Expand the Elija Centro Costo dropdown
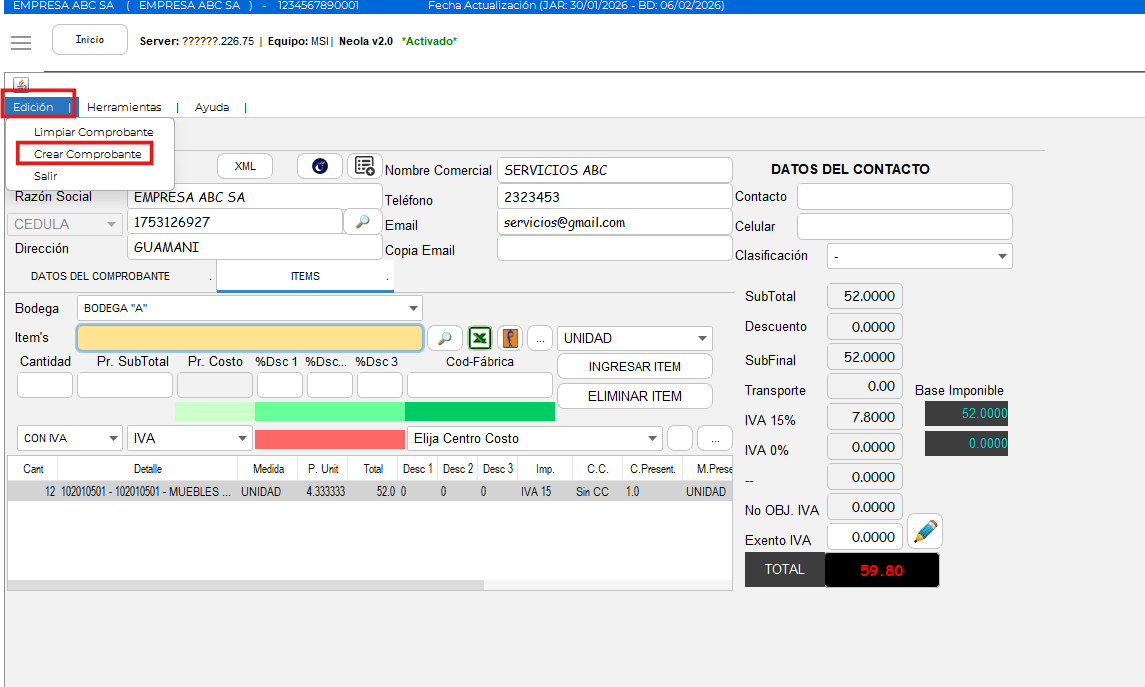Viewport: 1145px width, 687px height. click(652, 438)
